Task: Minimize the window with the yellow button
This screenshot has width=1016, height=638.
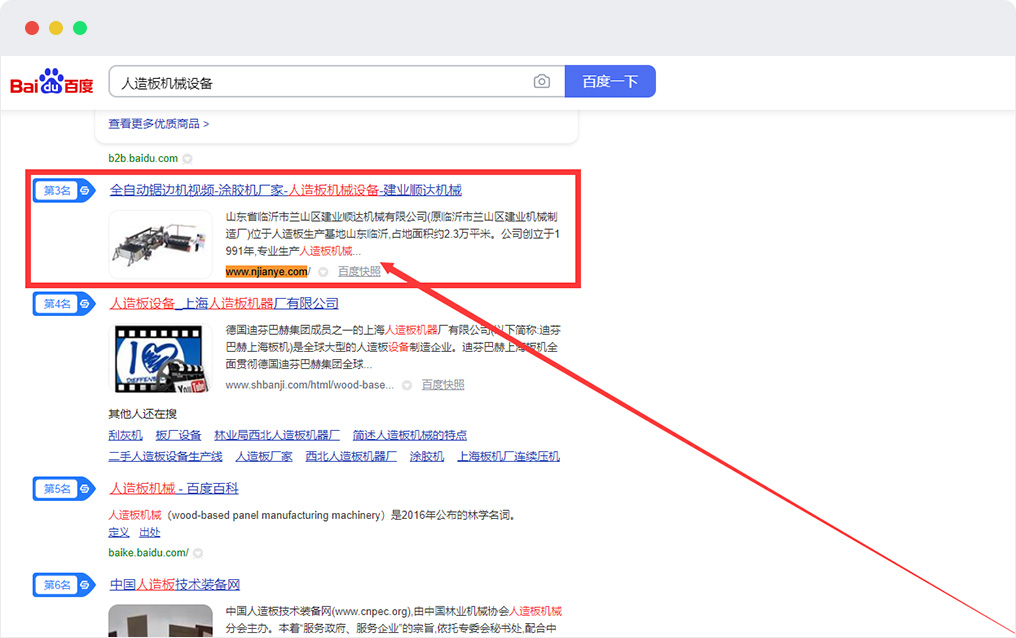Action: [x=56, y=28]
